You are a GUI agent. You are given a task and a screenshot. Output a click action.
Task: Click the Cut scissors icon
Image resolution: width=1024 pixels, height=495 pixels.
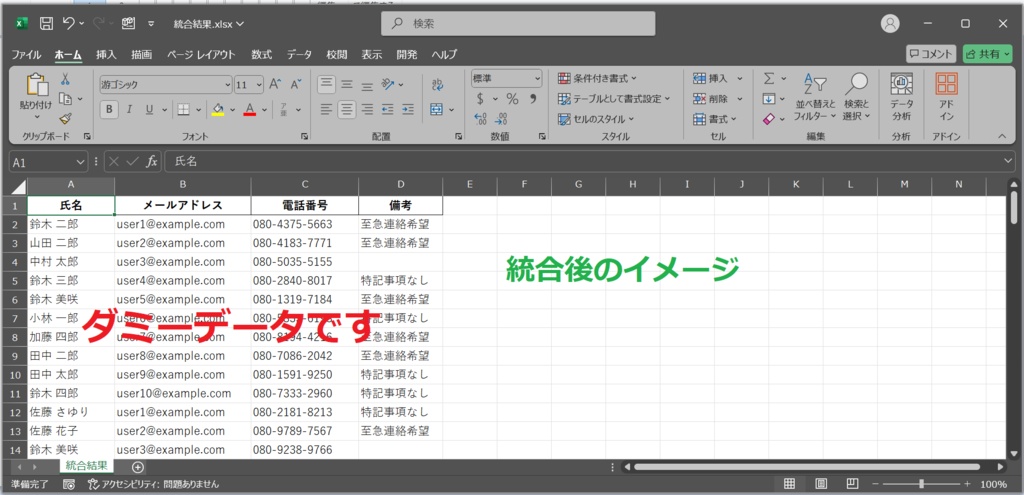[65, 80]
